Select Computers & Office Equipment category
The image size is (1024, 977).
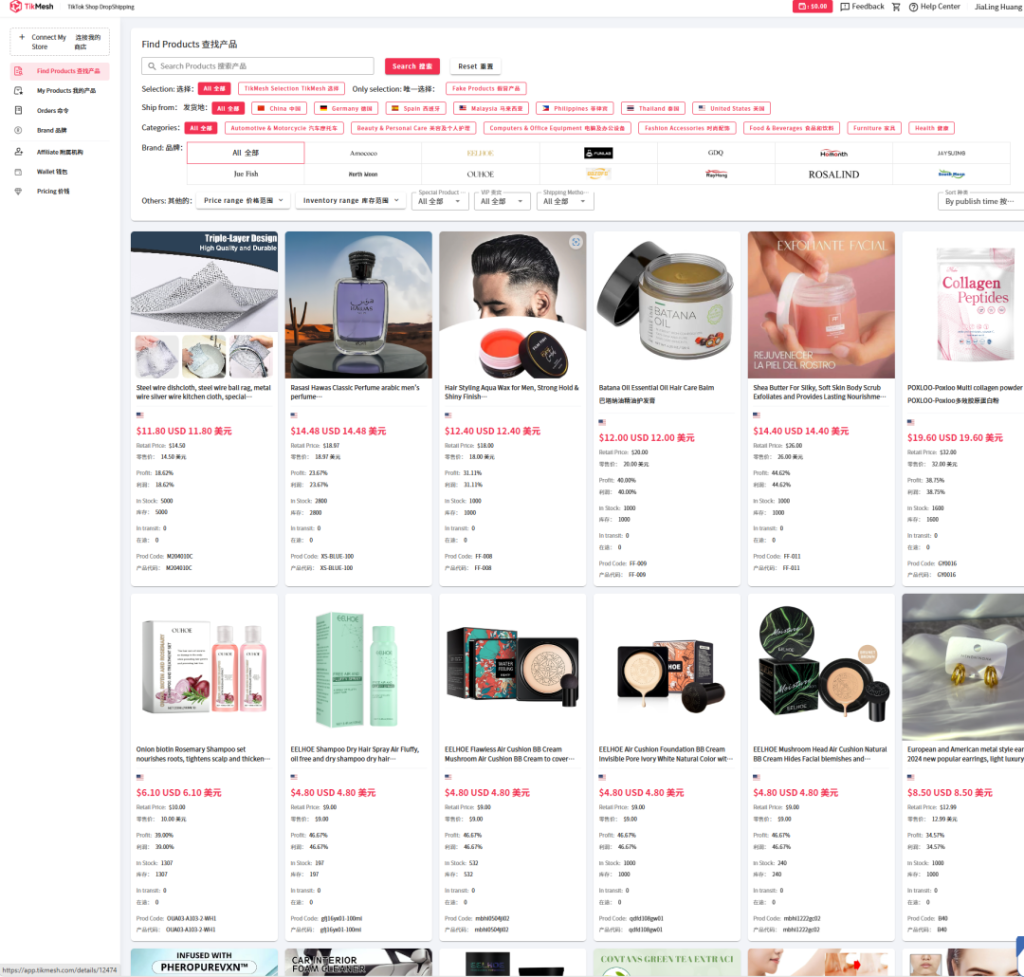click(x=557, y=128)
